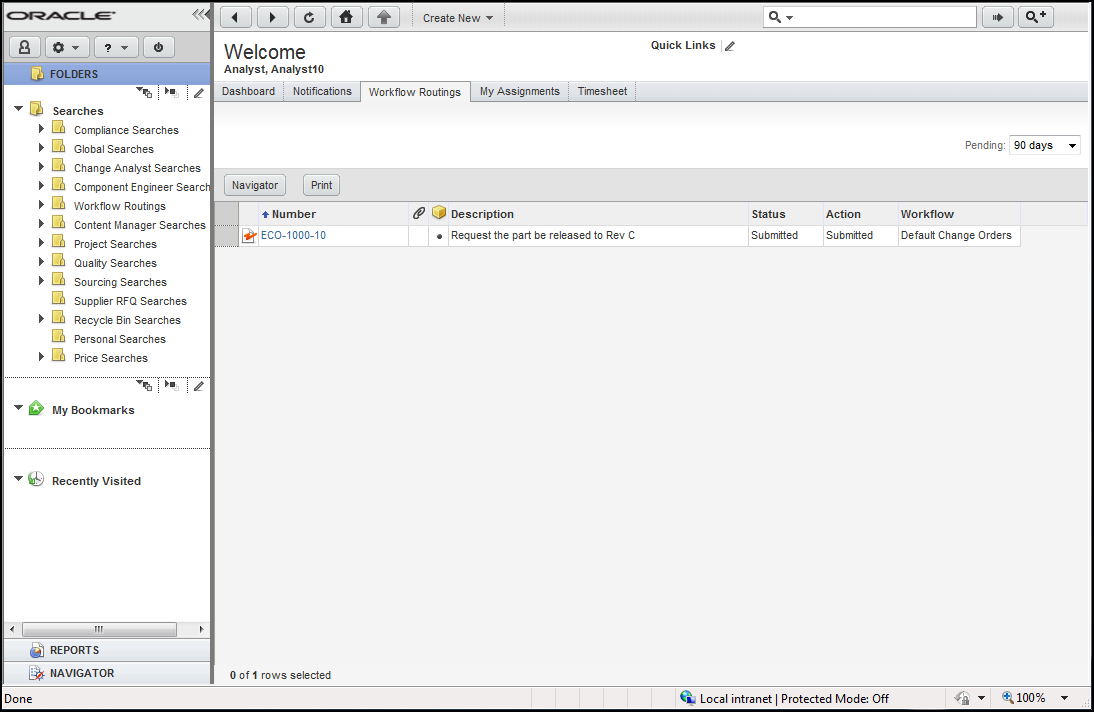Open the advanced search magnifier-plus icon
This screenshot has height=712, width=1094.
click(x=1035, y=17)
